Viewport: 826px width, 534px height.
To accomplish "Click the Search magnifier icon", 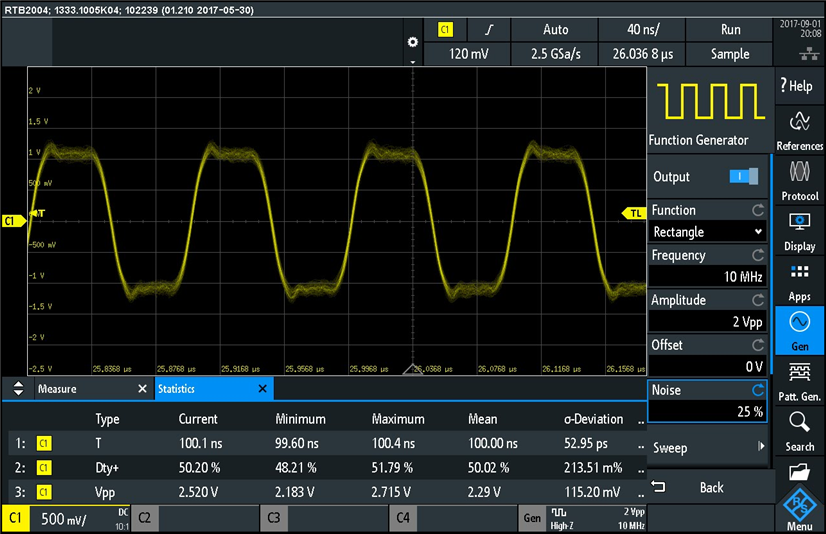I will click(799, 431).
